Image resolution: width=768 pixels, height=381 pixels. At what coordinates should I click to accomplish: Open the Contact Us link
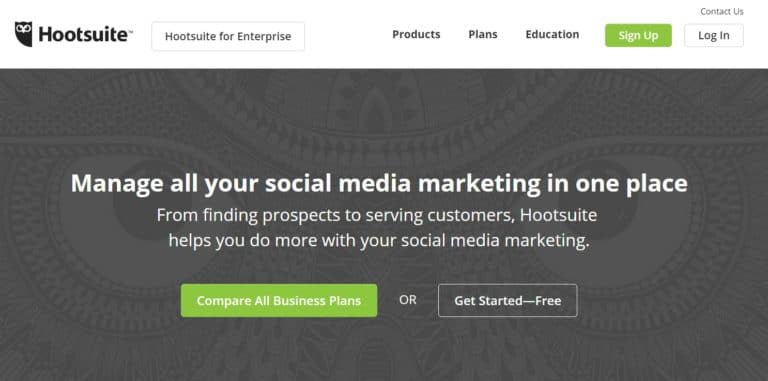pos(721,11)
